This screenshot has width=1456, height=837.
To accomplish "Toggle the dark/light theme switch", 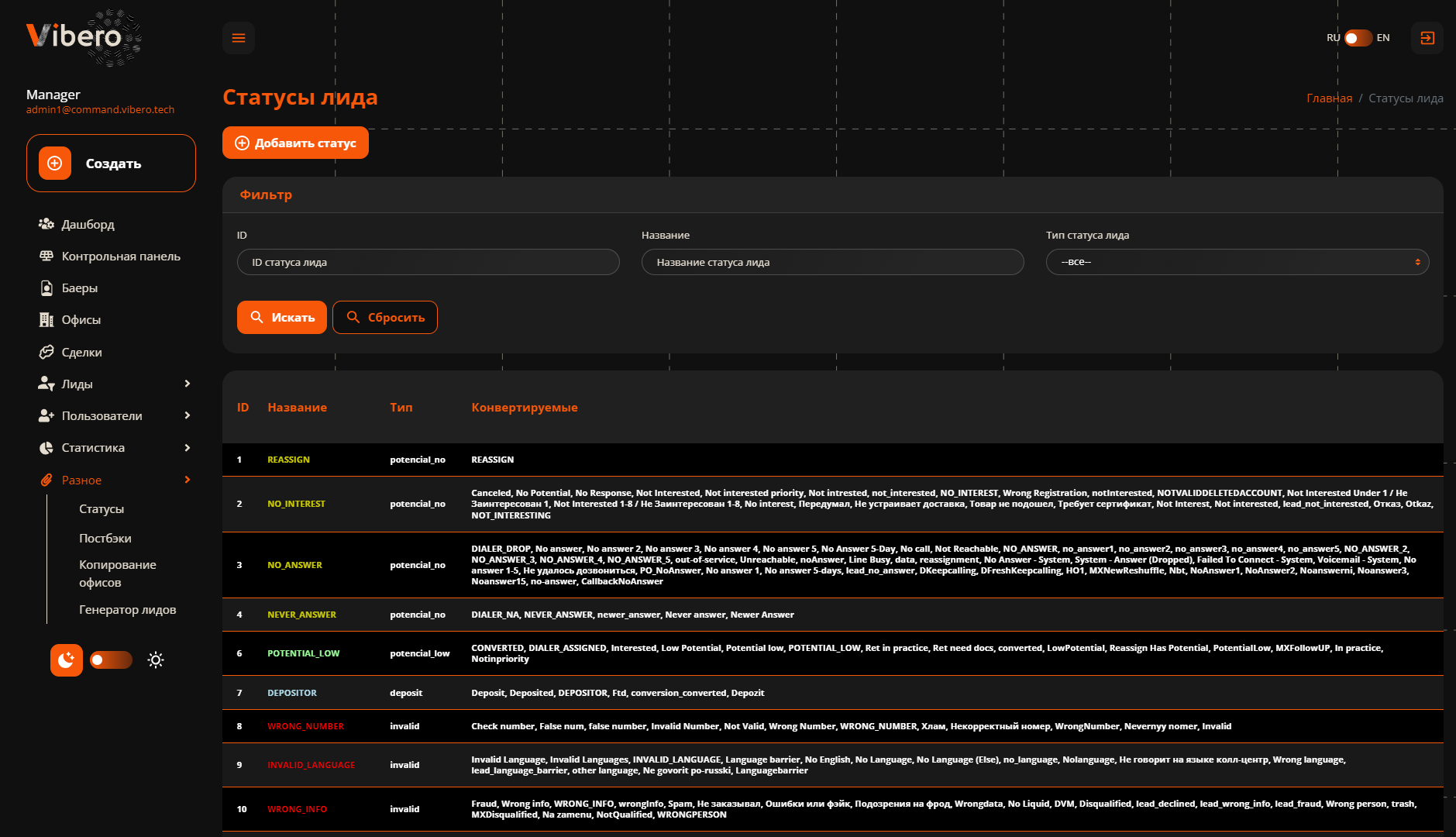I will [x=111, y=660].
